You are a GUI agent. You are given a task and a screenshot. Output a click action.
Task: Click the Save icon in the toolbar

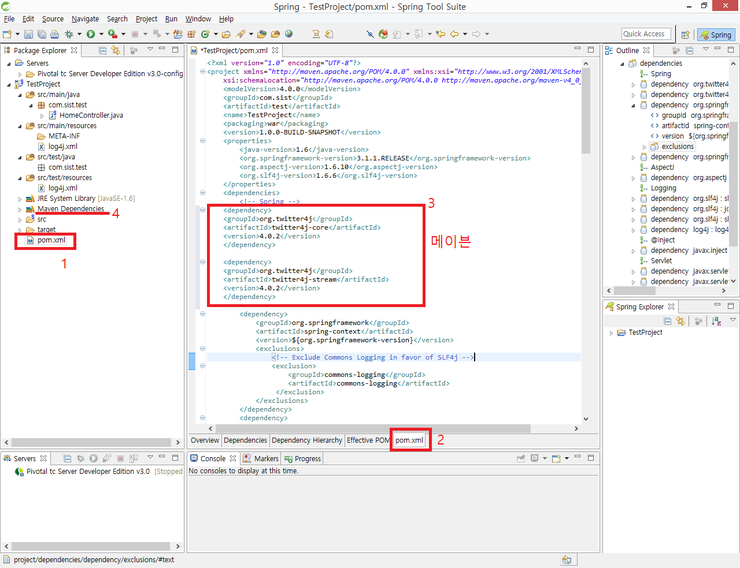(27, 34)
